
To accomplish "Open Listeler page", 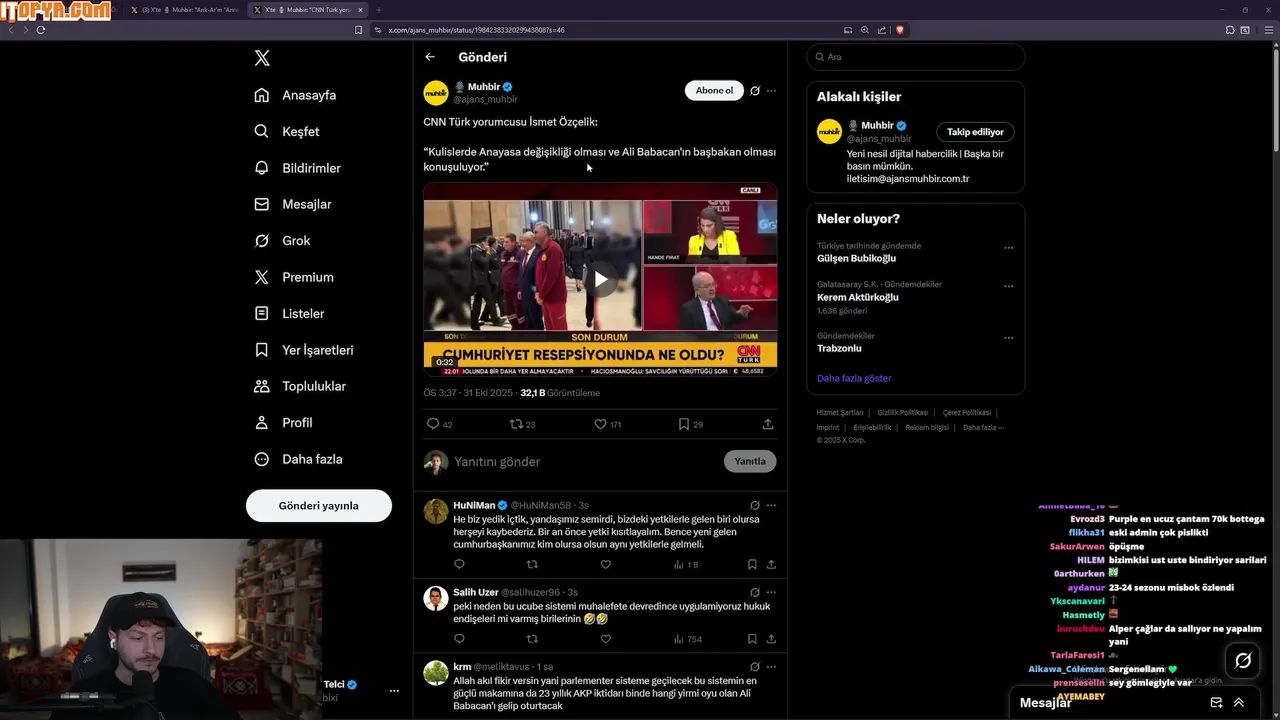I will [x=289, y=313].
